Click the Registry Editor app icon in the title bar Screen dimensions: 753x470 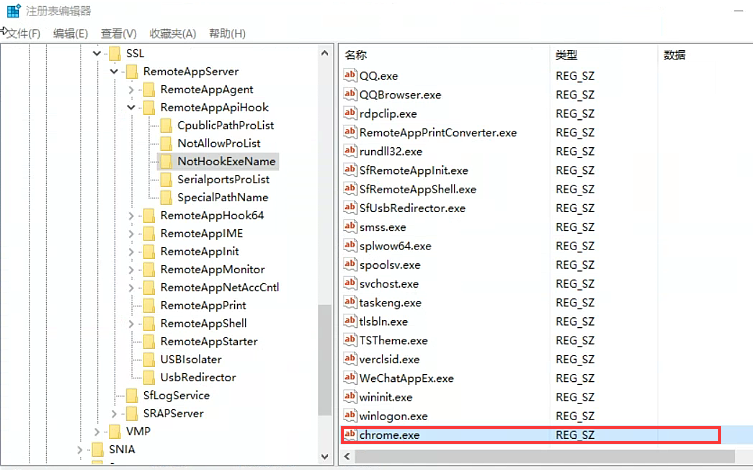point(13,11)
